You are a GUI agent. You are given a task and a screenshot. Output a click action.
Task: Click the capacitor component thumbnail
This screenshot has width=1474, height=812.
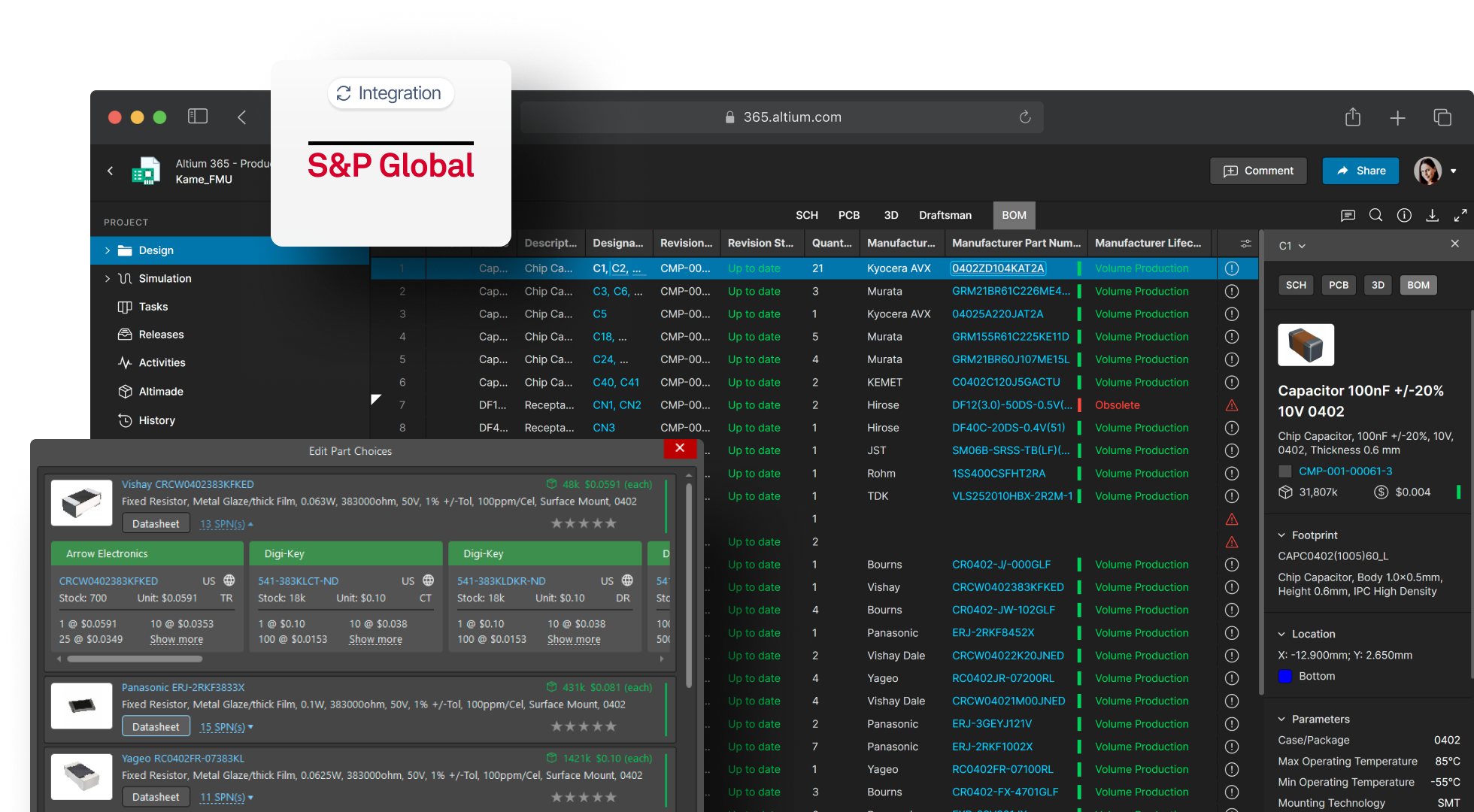pyautogui.click(x=1306, y=345)
